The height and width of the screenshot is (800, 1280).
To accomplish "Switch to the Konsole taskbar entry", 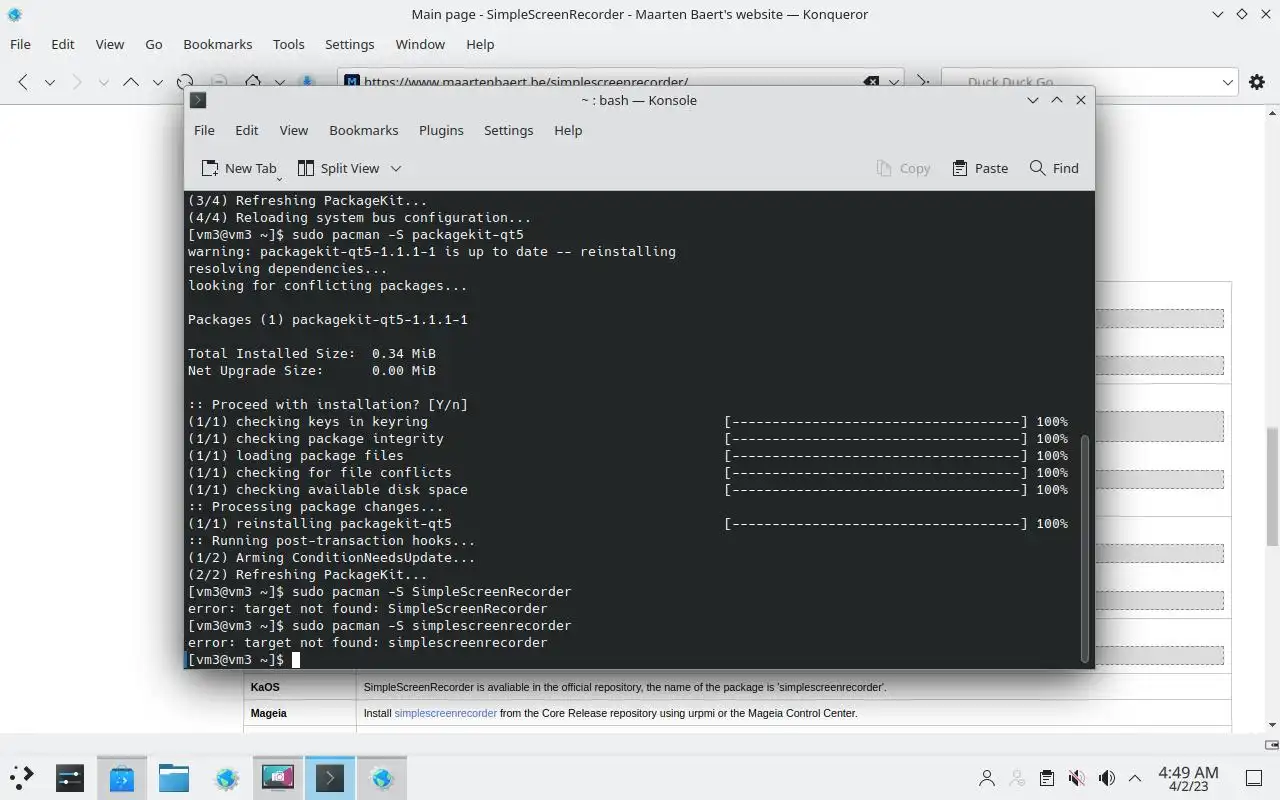I will [x=330, y=777].
